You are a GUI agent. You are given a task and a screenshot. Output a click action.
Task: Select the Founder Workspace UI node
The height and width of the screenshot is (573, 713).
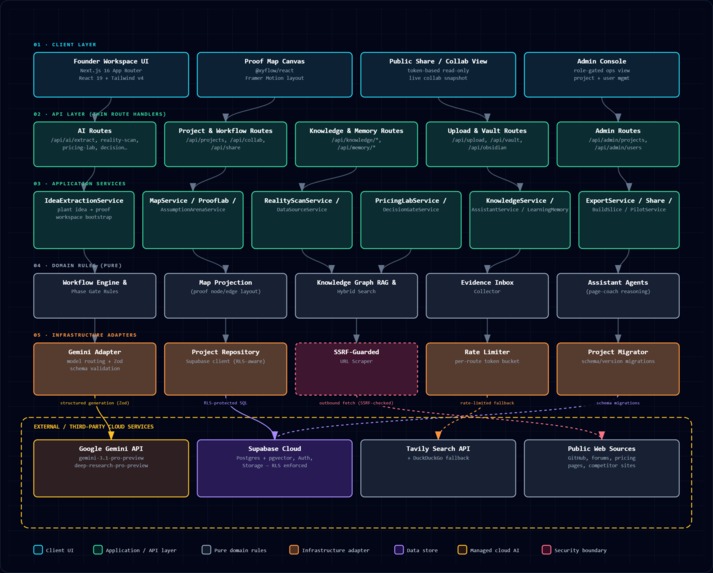pos(111,75)
